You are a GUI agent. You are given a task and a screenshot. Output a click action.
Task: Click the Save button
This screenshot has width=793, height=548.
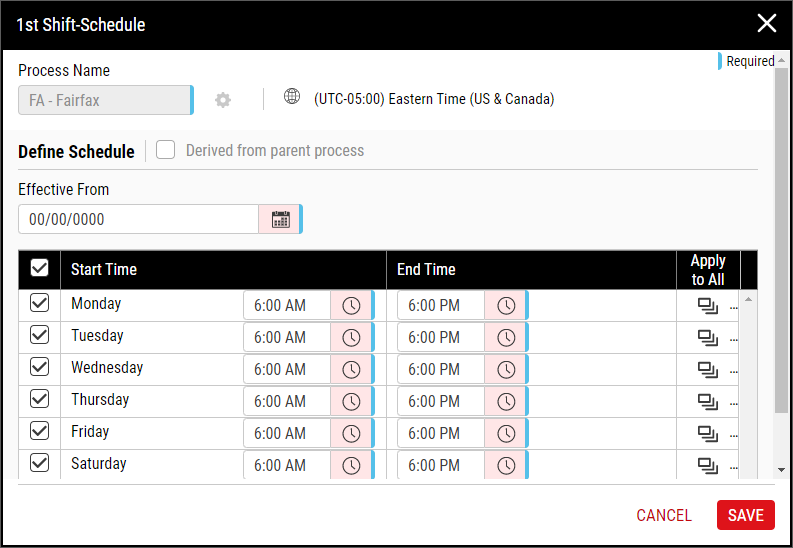pos(745,515)
